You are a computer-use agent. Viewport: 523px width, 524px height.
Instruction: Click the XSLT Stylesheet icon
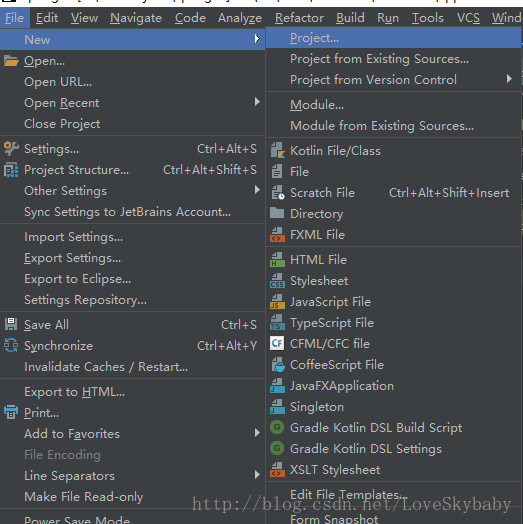click(x=277, y=470)
